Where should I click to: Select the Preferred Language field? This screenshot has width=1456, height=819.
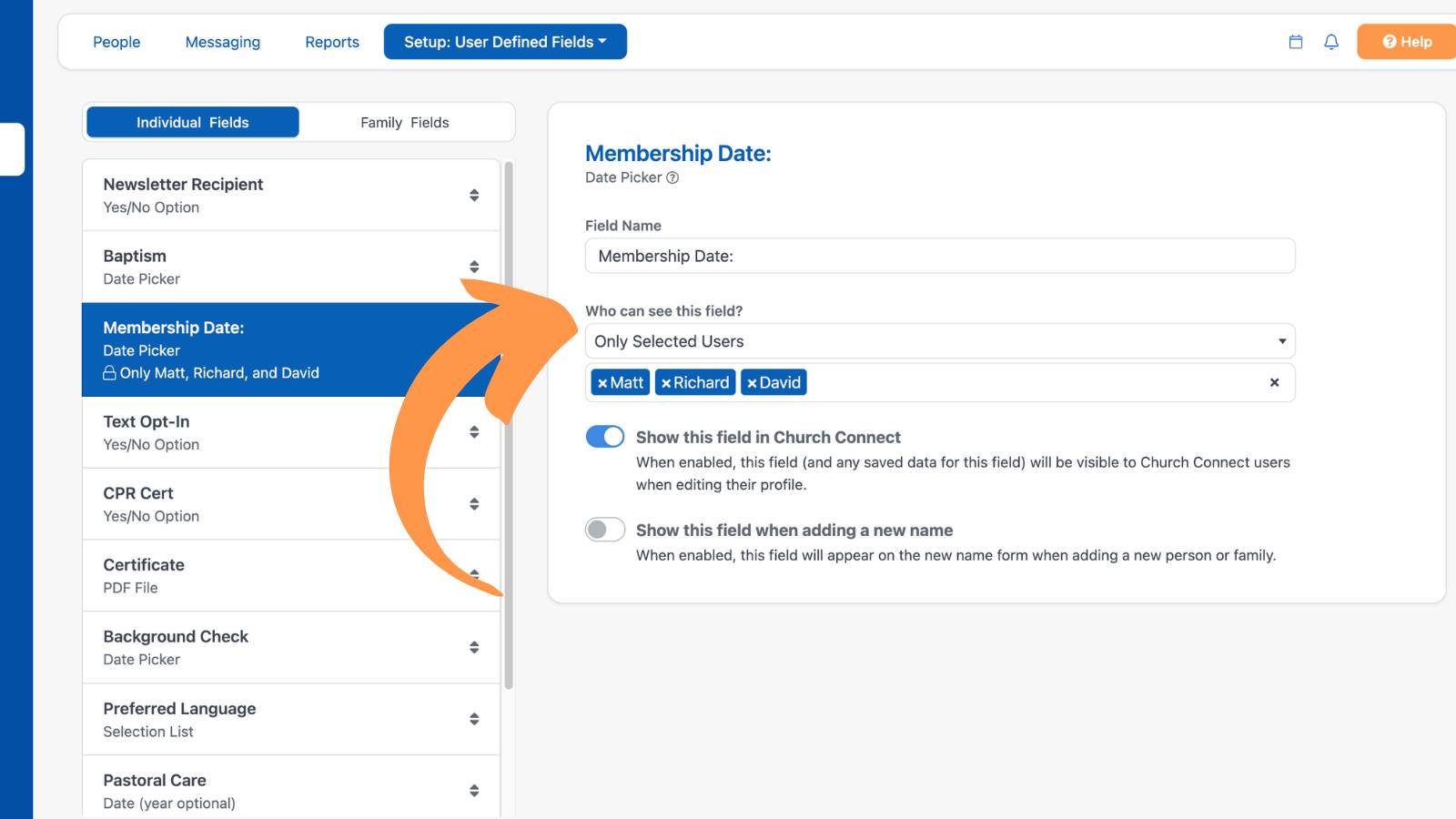291,719
